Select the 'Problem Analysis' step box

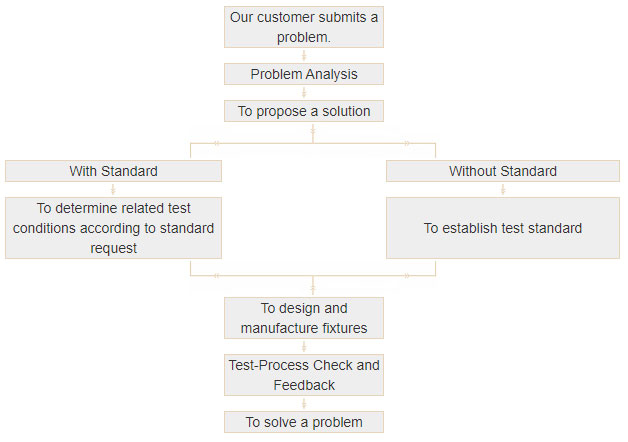(304, 74)
